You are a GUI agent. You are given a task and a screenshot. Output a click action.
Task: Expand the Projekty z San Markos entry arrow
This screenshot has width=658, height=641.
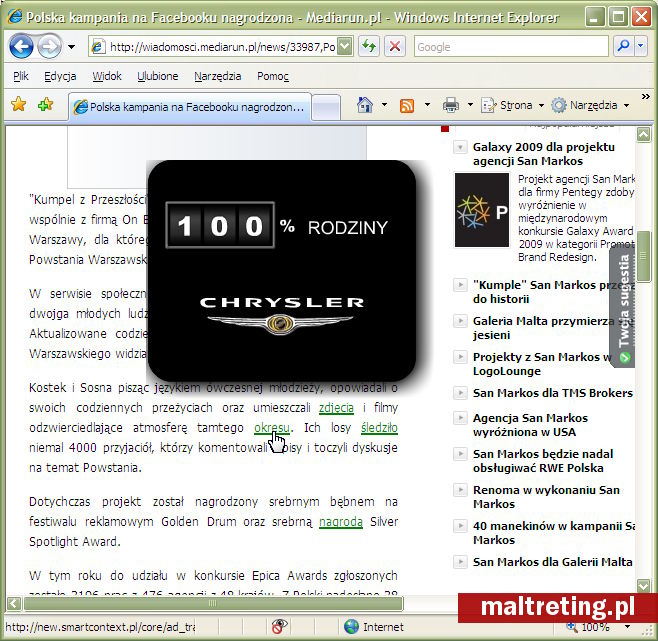pos(460,357)
